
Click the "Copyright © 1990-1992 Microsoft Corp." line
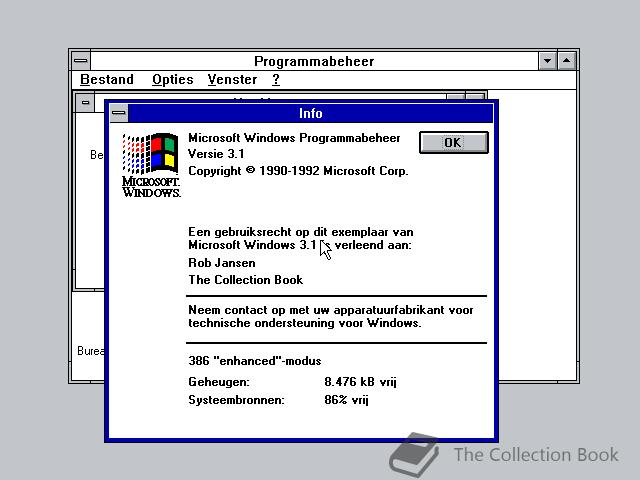click(x=298, y=171)
